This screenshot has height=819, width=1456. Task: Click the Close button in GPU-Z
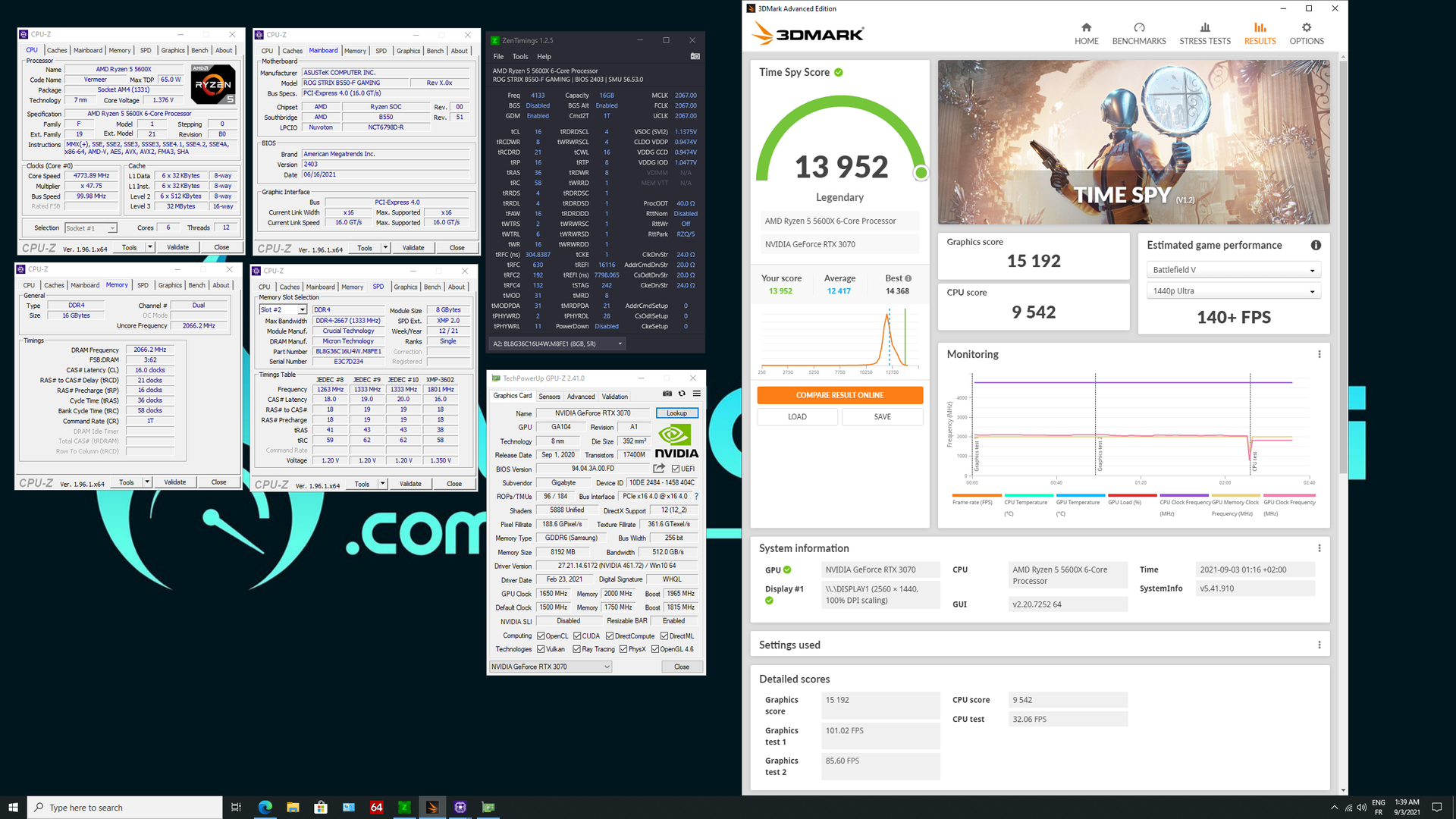[682, 667]
